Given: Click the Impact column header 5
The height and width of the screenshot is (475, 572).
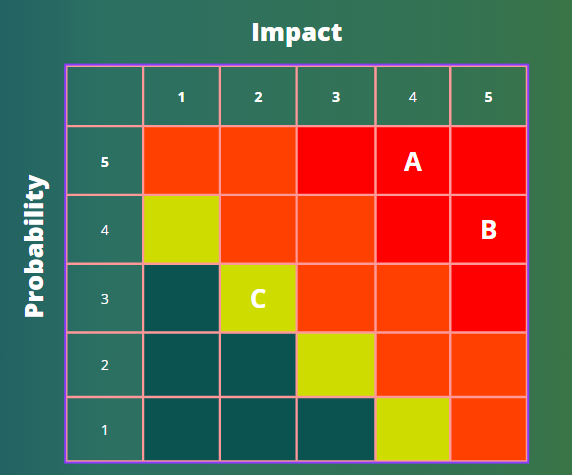Looking at the screenshot, I should [489, 97].
